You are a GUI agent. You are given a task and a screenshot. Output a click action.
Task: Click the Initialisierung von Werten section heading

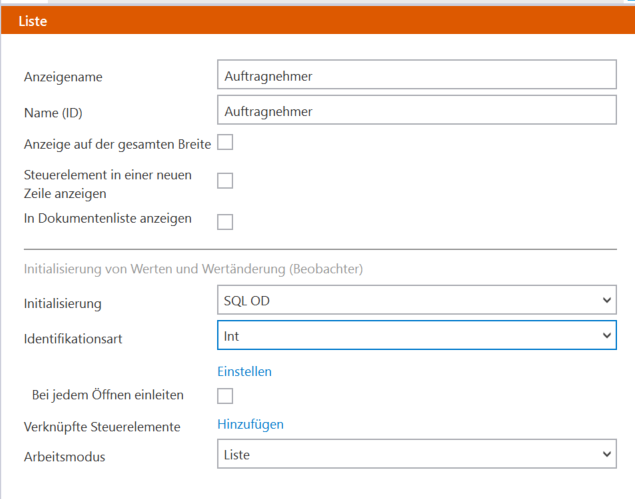pos(194,269)
